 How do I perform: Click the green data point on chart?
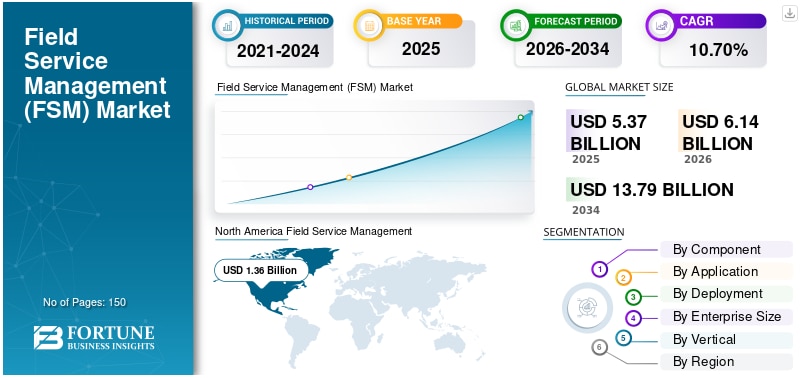tap(520, 117)
